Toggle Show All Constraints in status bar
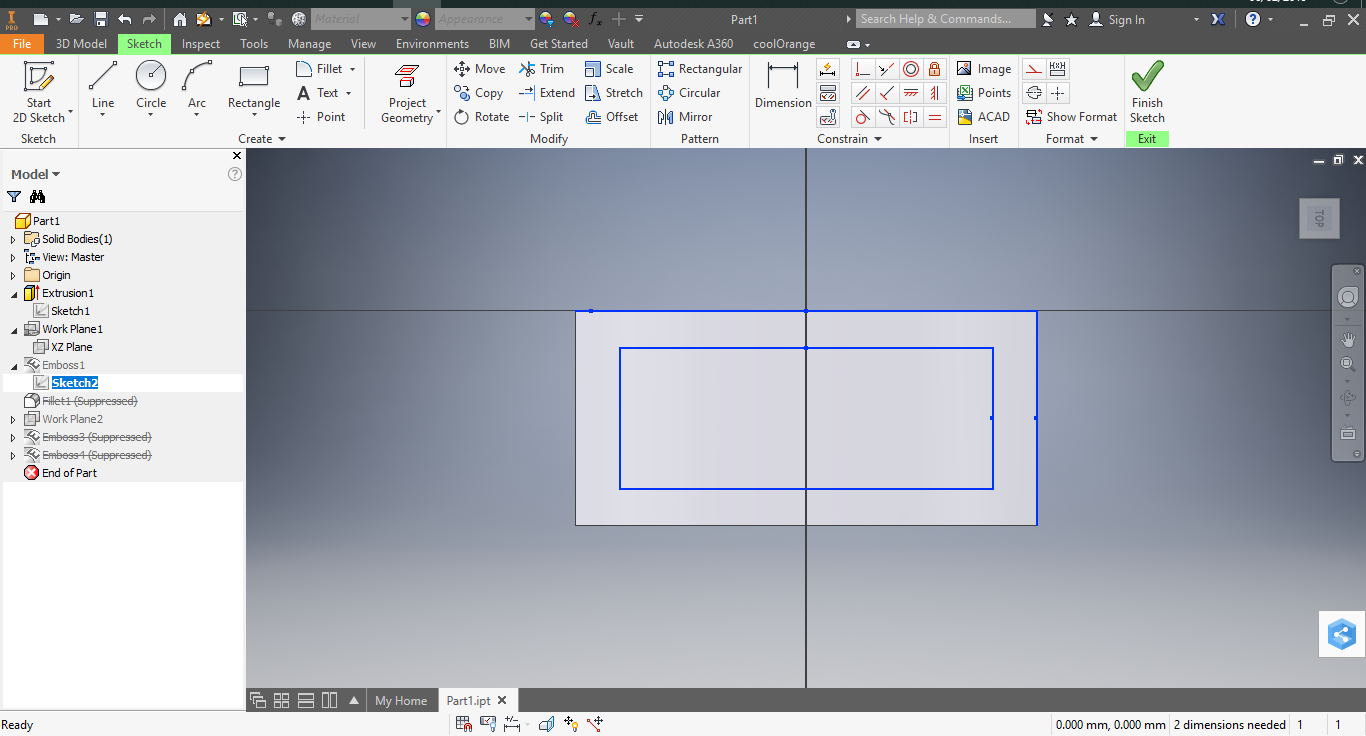Image resolution: width=1366 pixels, height=736 pixels. (x=488, y=724)
